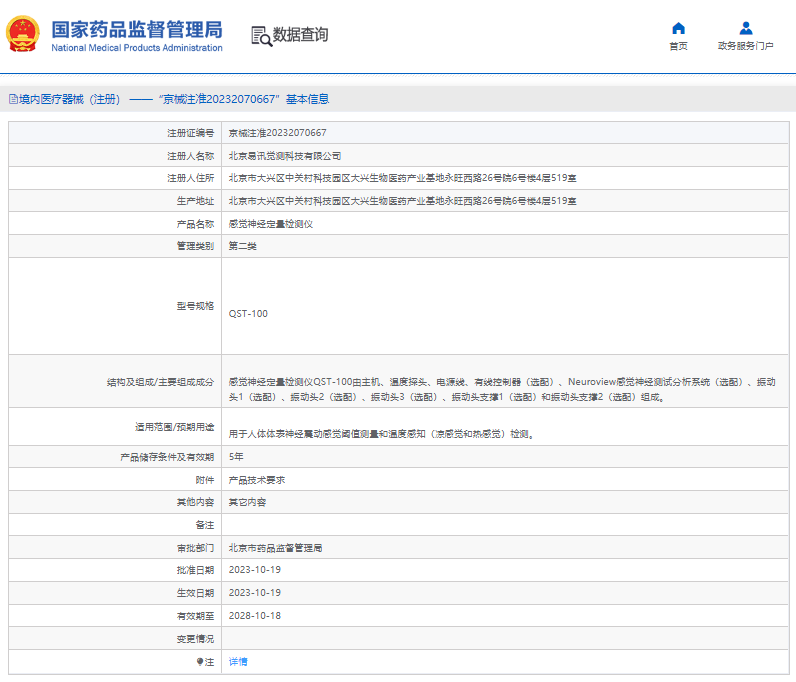Select registrant name 北京易讯觉测科技有限公司
This screenshot has height=682, width=796.
pyautogui.click(x=285, y=156)
